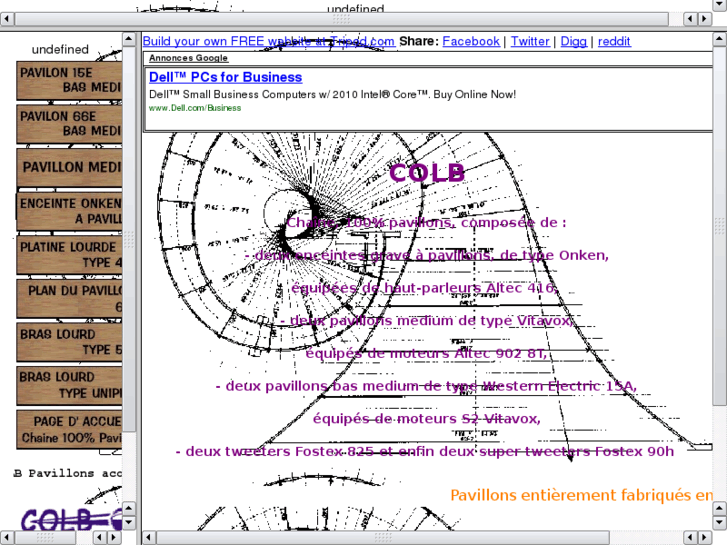
Task: Click the Dell Small Business Computers ad description
Action: point(332,95)
